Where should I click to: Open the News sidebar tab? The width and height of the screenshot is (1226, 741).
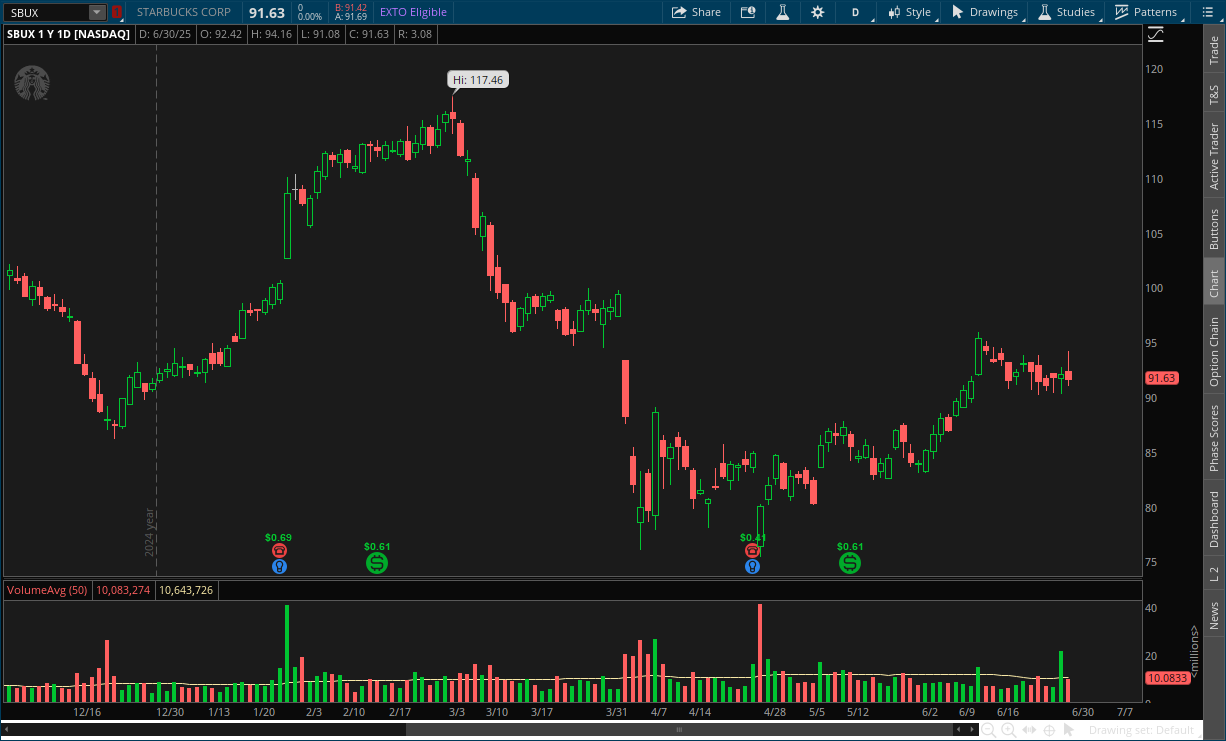click(x=1214, y=615)
